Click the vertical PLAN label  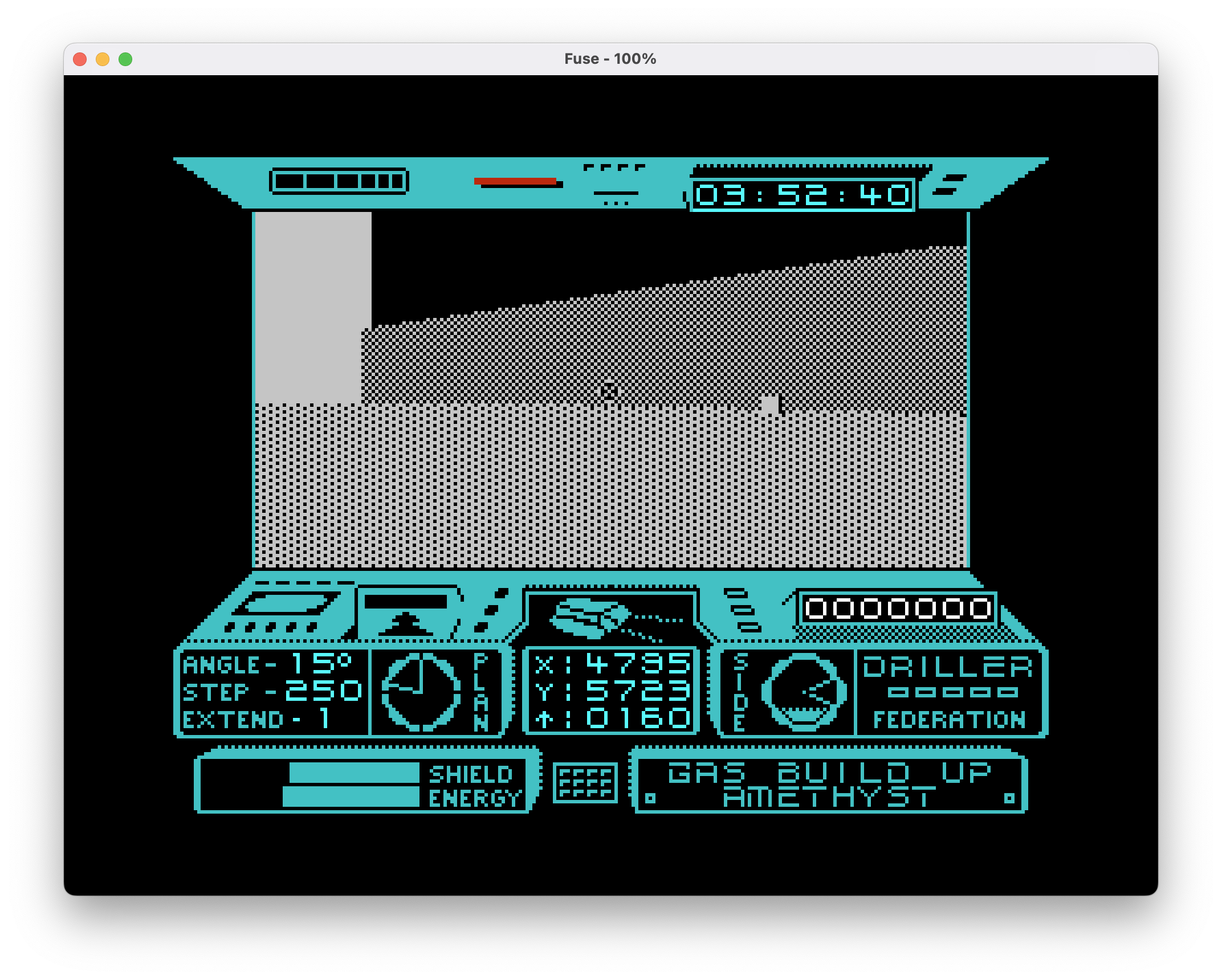(x=481, y=692)
